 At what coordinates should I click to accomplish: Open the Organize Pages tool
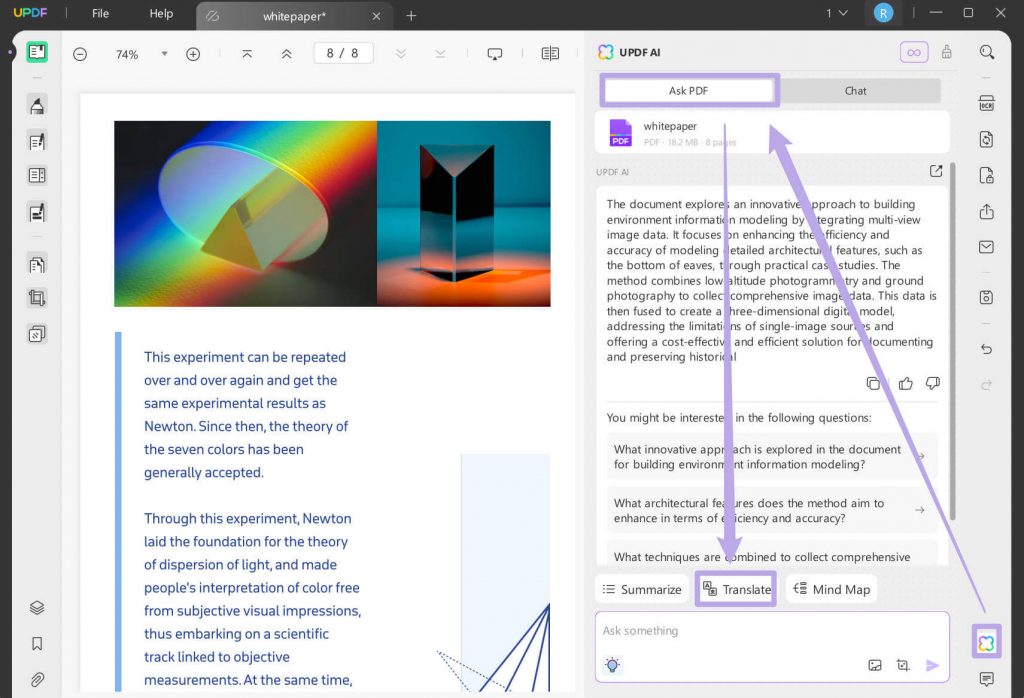pos(37,263)
